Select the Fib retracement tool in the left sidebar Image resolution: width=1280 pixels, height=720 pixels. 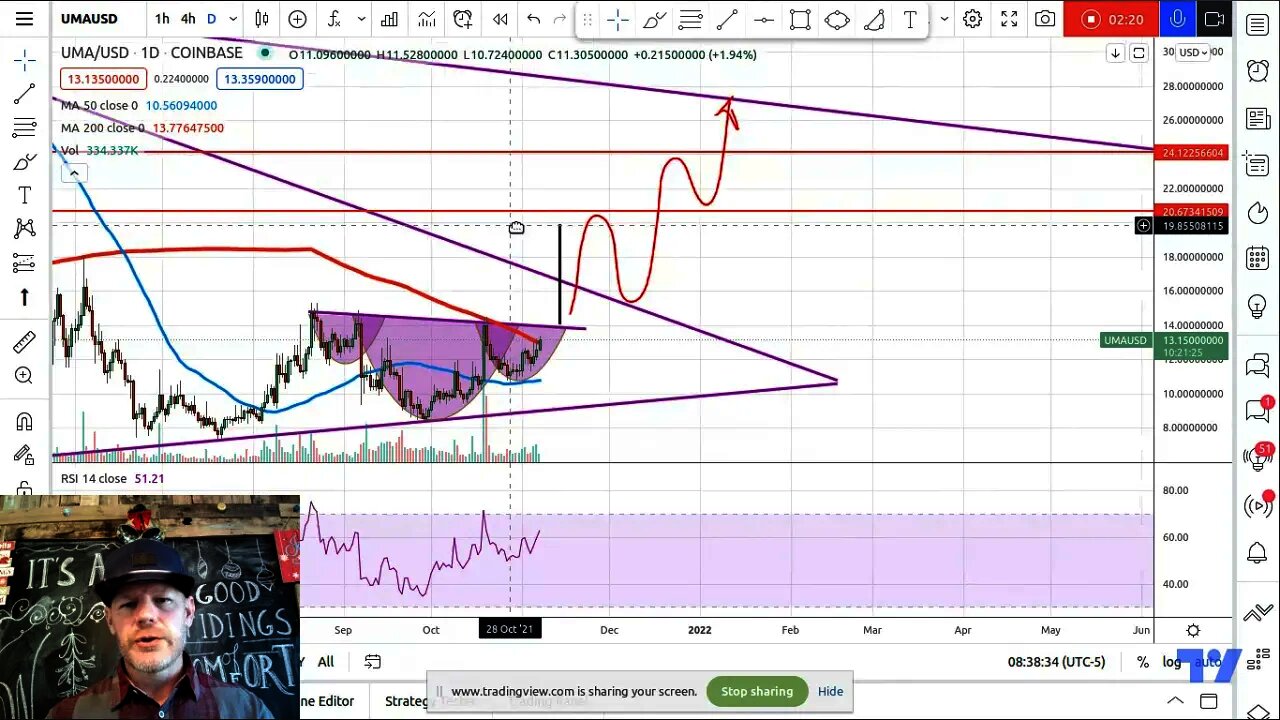click(24, 128)
